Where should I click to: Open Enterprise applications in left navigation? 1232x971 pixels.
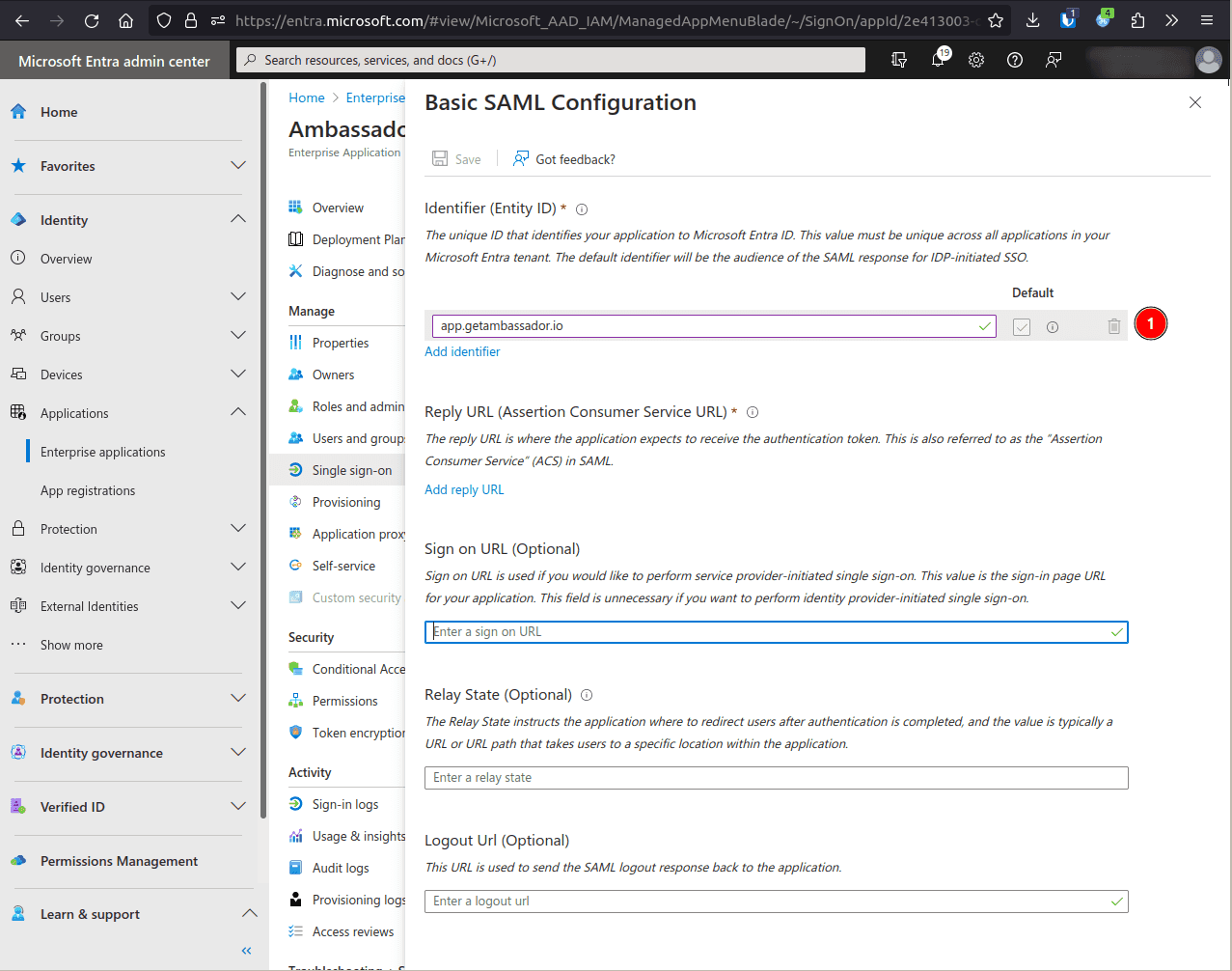tap(103, 452)
